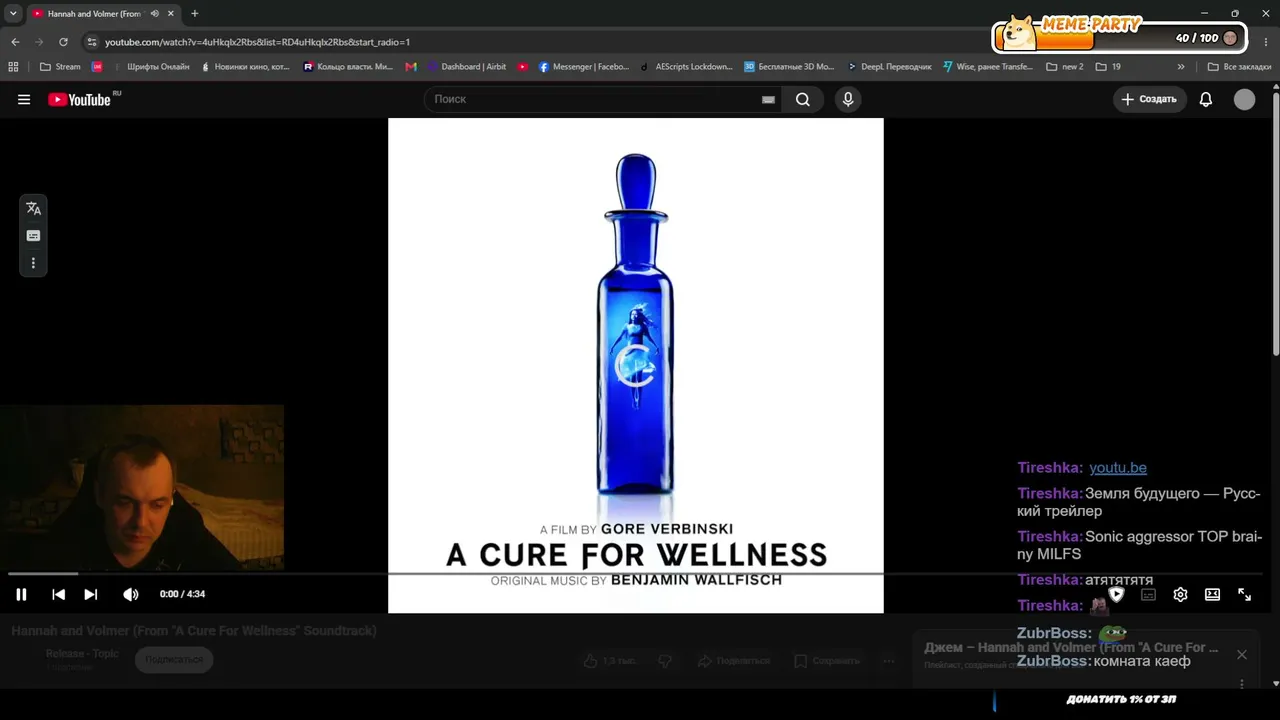The width and height of the screenshot is (1280, 720).
Task: Skip to the next track in player
Action: (x=90, y=594)
